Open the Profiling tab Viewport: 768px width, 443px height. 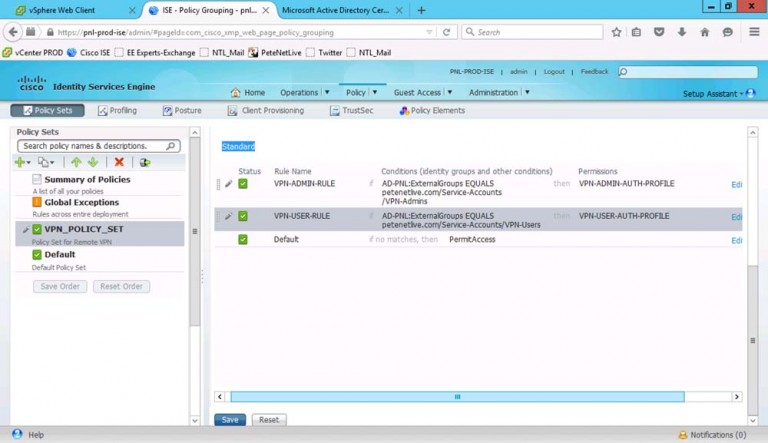(x=118, y=111)
